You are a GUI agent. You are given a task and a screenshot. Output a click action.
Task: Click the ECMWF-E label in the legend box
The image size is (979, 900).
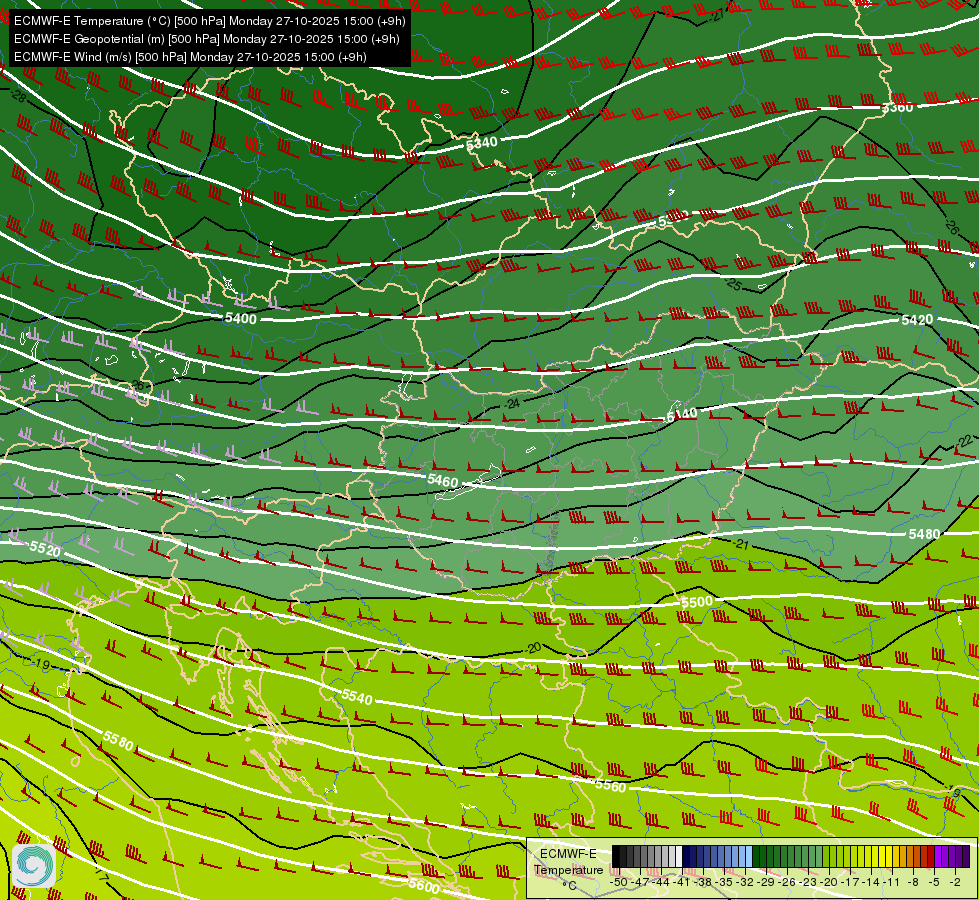pos(568,854)
